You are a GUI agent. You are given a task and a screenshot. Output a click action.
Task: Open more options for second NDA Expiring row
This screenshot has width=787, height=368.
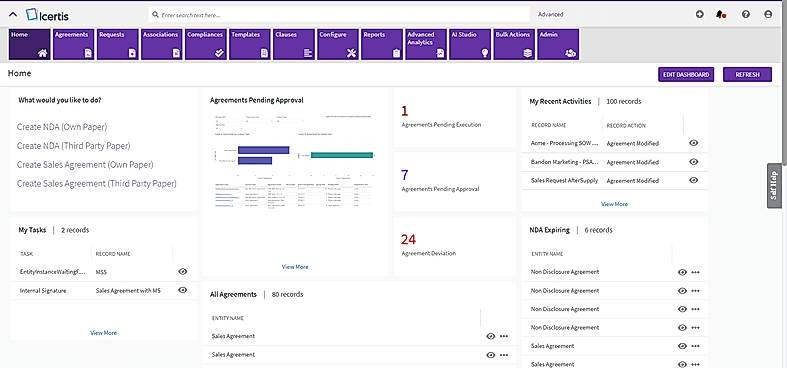695,291
